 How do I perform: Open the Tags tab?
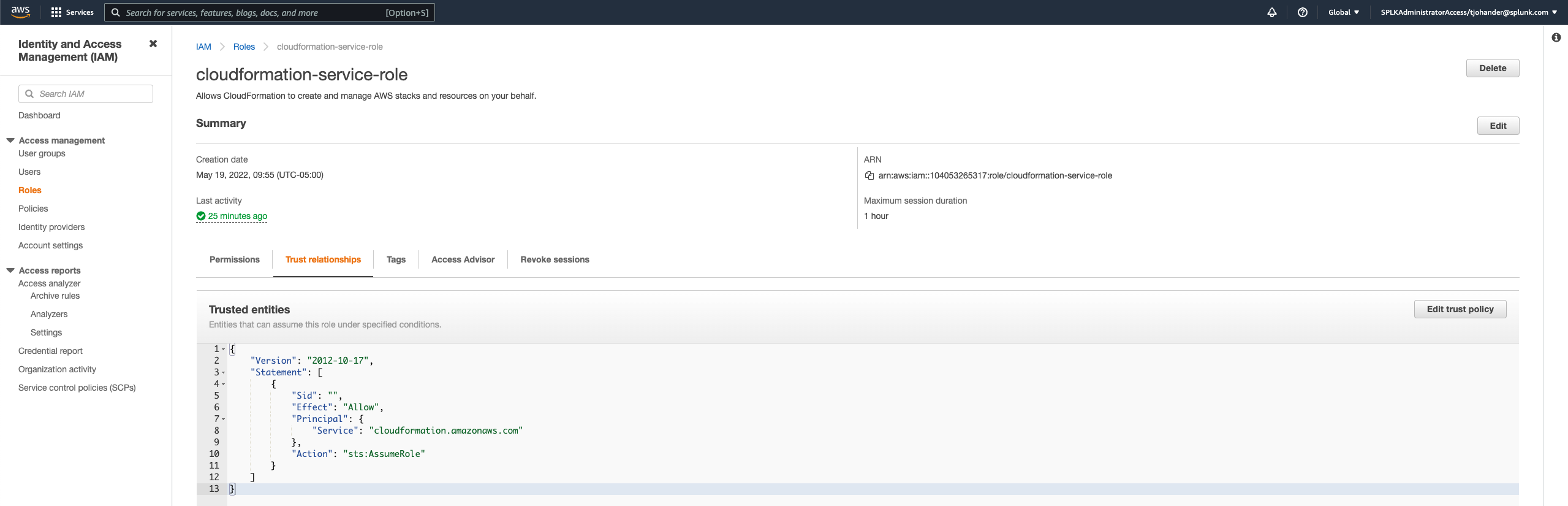pyautogui.click(x=396, y=259)
